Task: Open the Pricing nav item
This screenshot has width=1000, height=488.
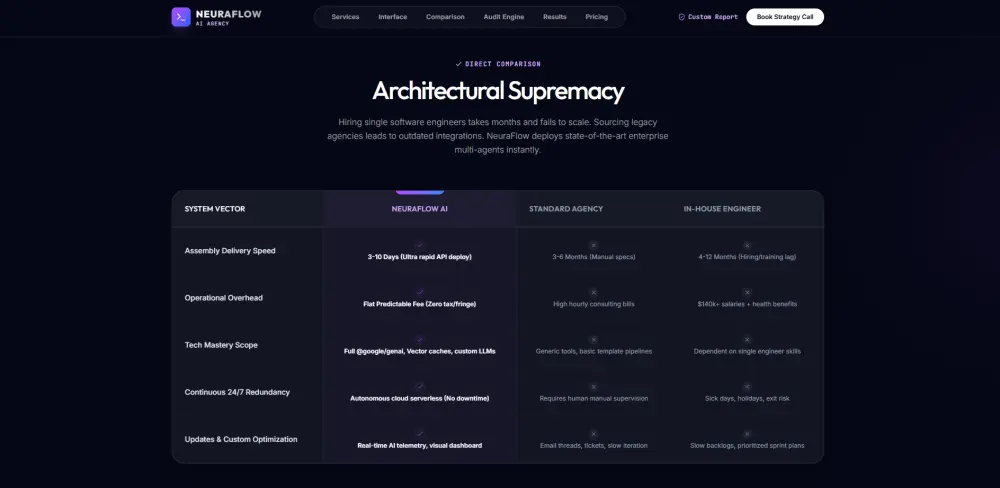Action: coord(596,17)
